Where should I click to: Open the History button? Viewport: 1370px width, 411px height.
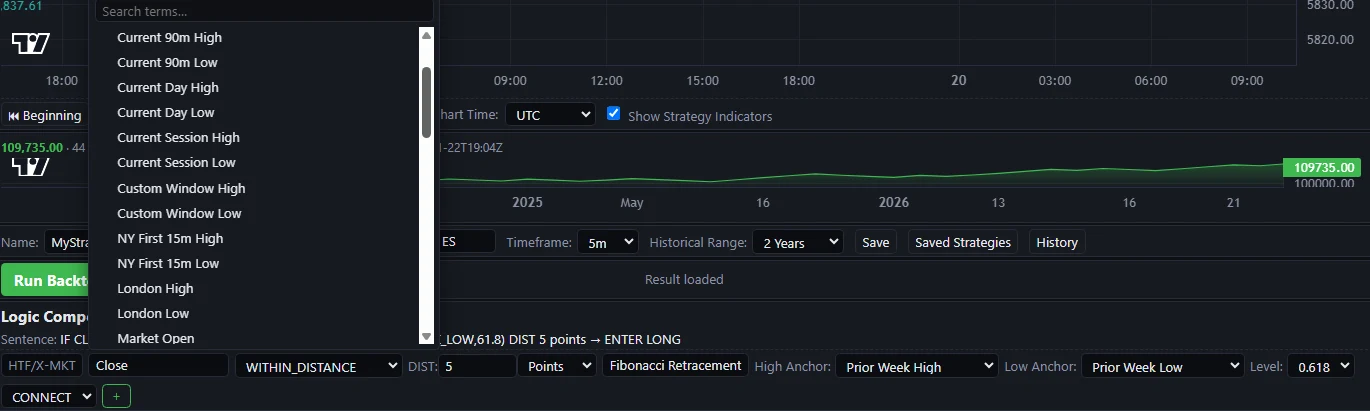click(x=1057, y=242)
